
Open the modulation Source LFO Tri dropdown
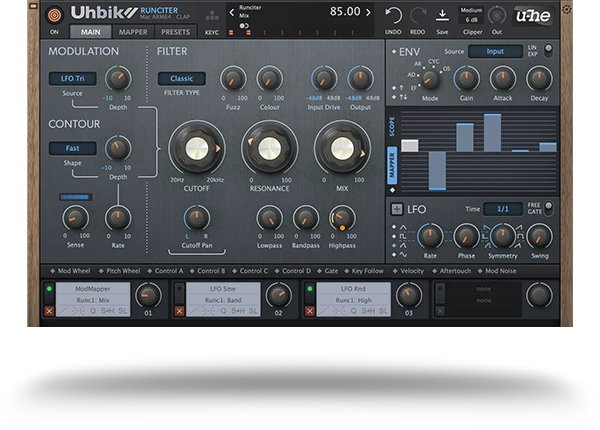pyautogui.click(x=72, y=78)
